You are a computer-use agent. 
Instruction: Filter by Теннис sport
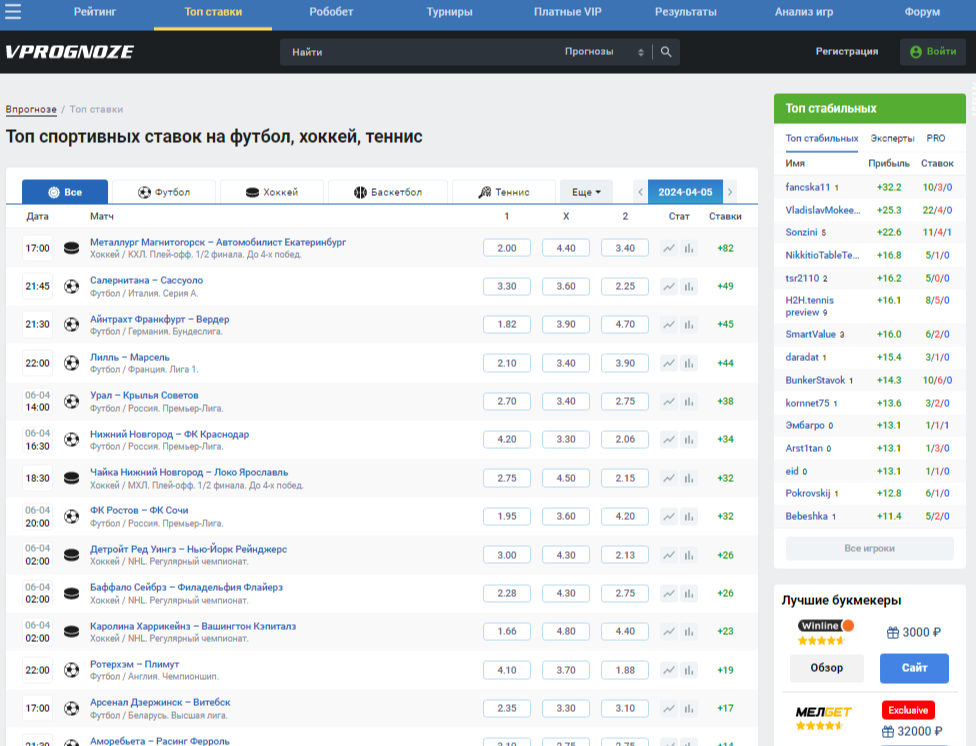(x=504, y=192)
